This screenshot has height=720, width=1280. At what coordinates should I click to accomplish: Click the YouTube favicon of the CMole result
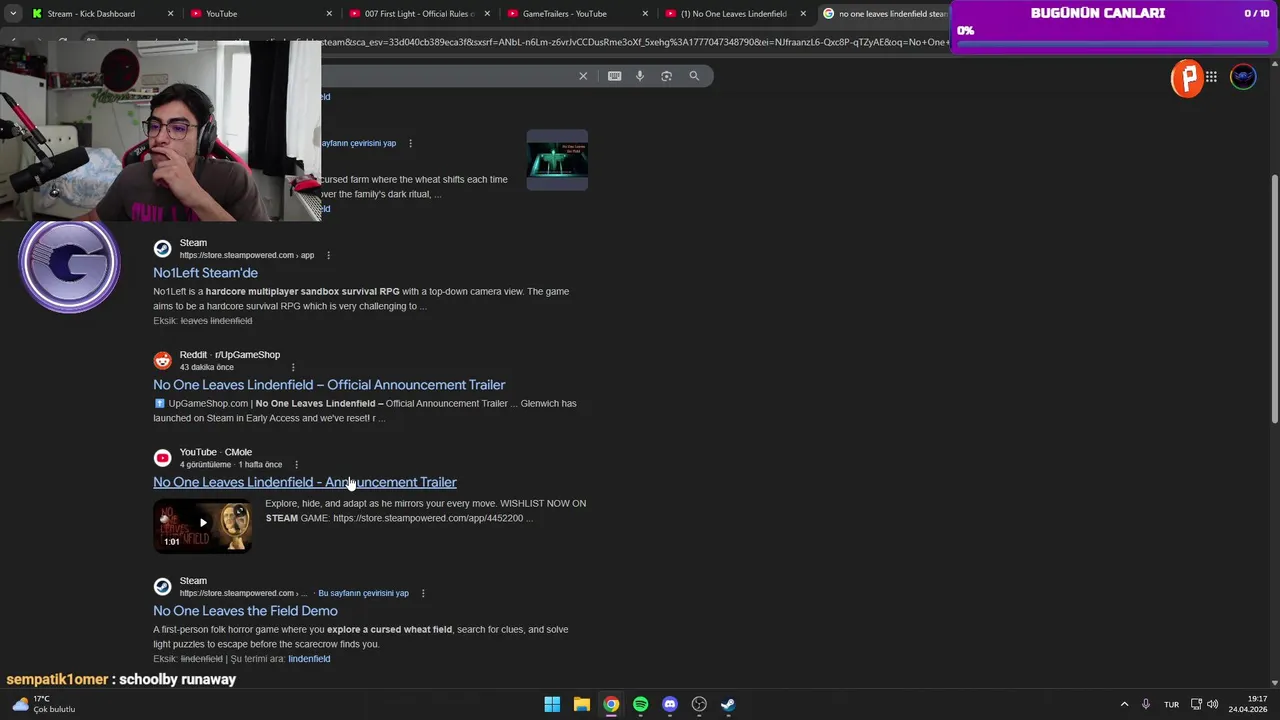point(162,458)
